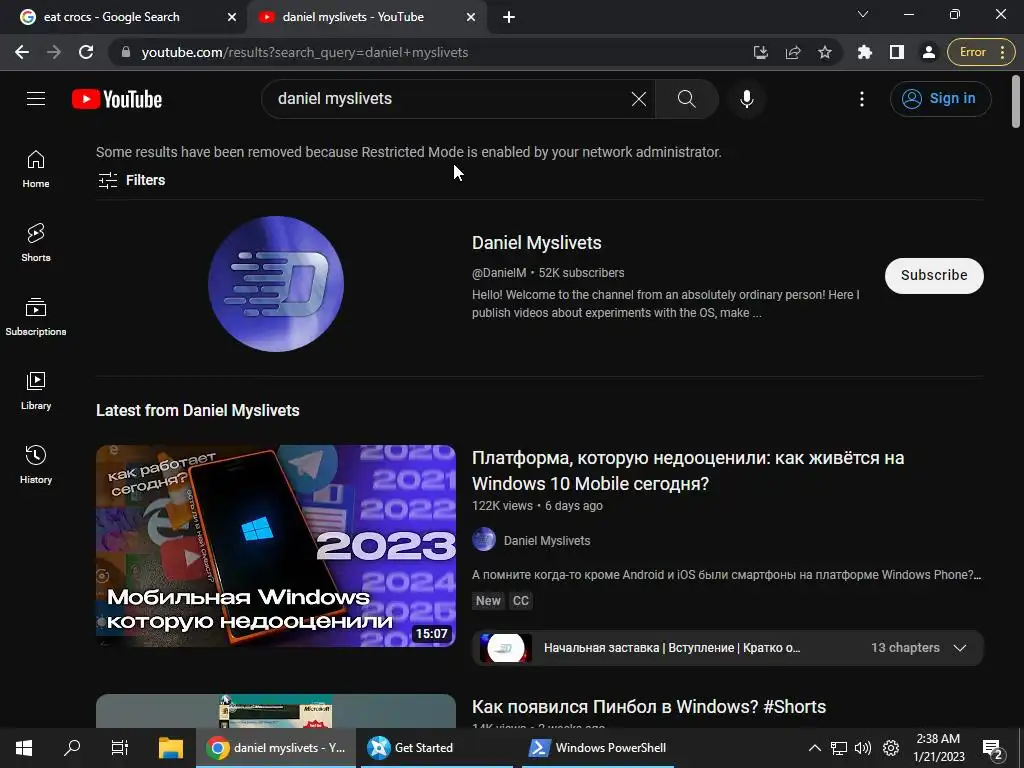
Task: Clear the search box with X icon
Action: pos(639,99)
